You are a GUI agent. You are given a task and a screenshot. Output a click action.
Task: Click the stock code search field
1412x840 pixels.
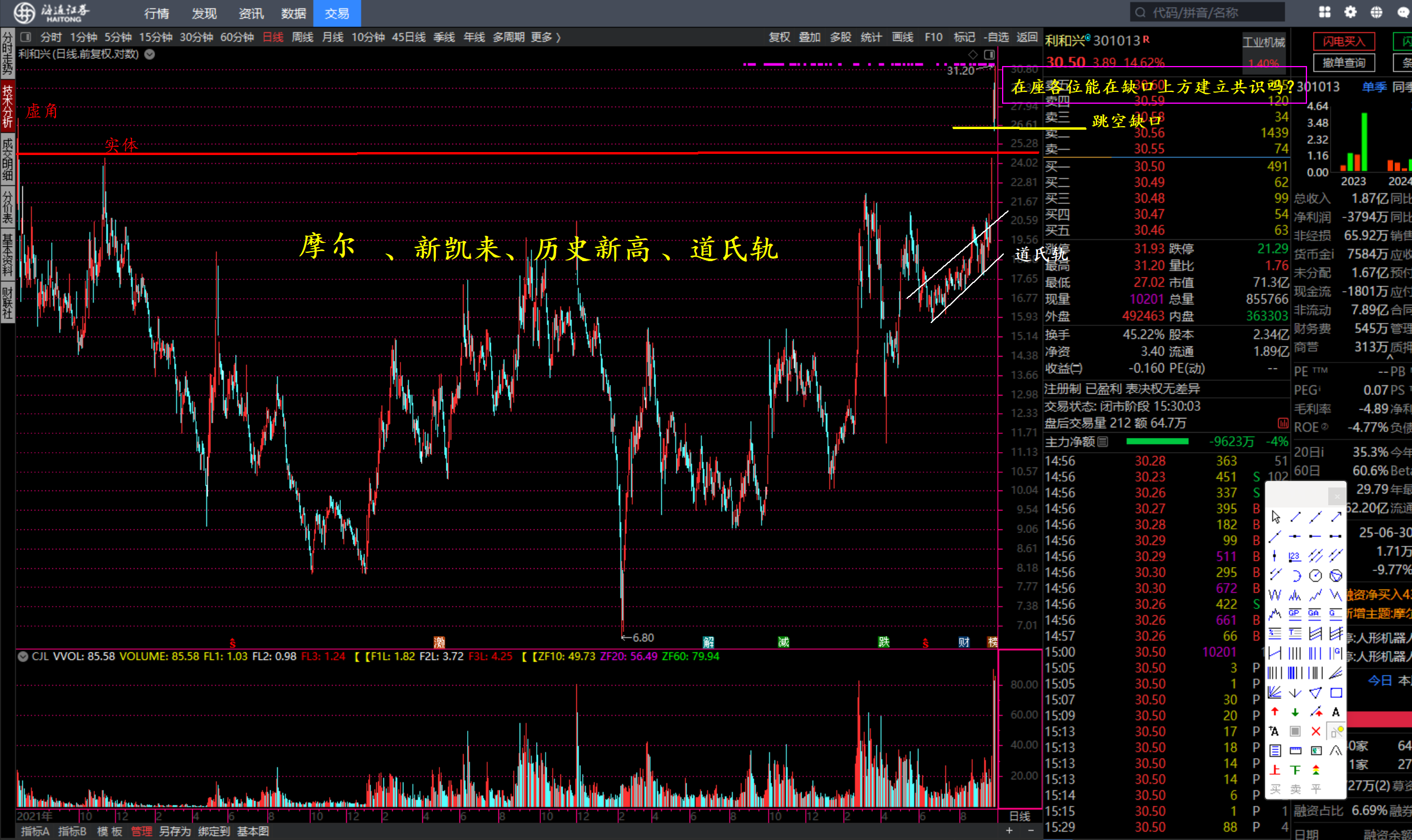(x=1206, y=12)
